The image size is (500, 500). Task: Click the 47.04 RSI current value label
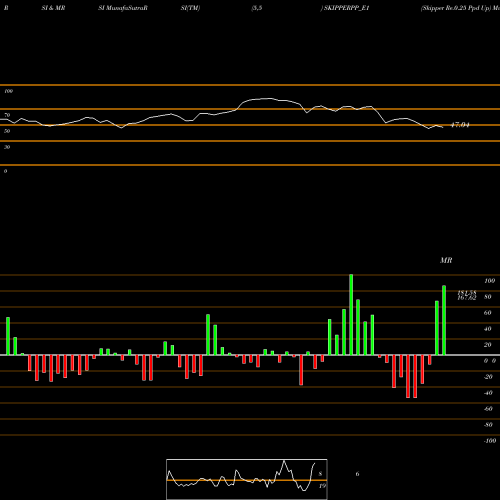[460, 125]
